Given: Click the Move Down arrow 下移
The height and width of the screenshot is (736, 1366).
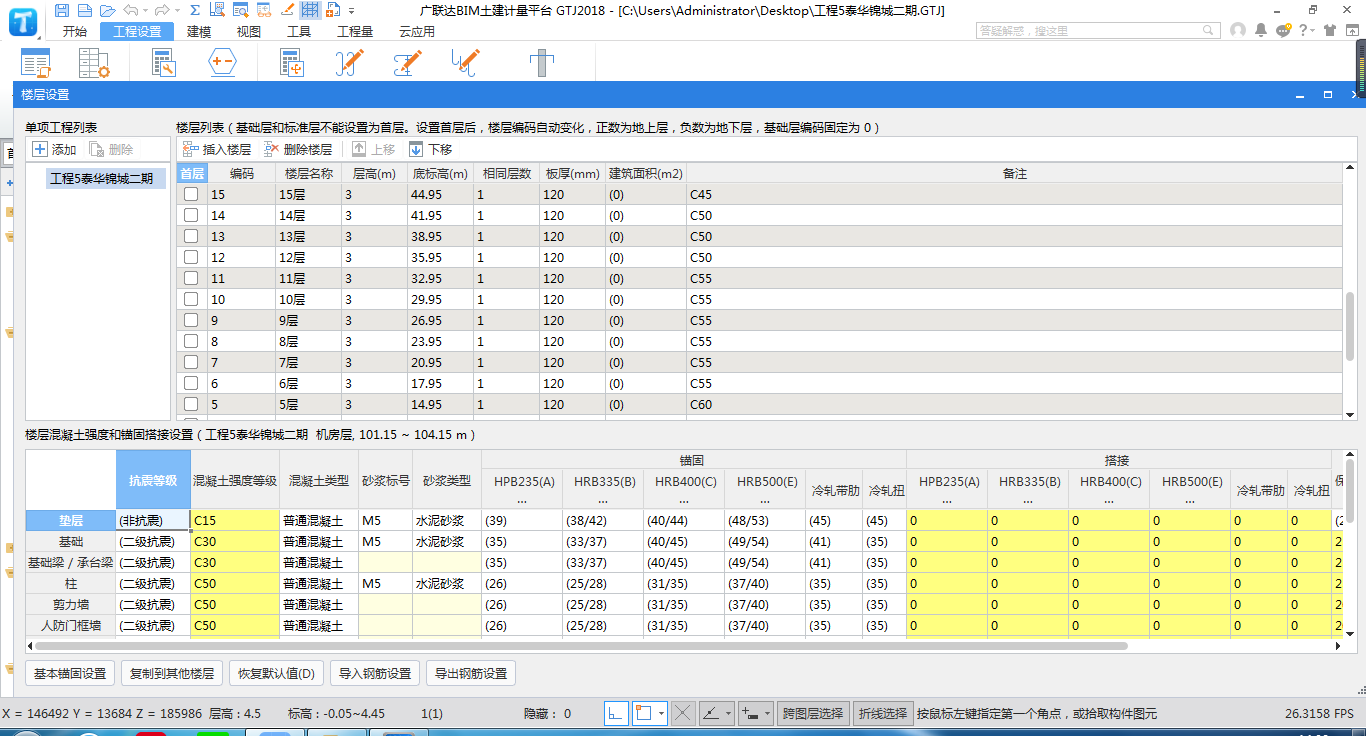Looking at the screenshot, I should [x=430, y=150].
